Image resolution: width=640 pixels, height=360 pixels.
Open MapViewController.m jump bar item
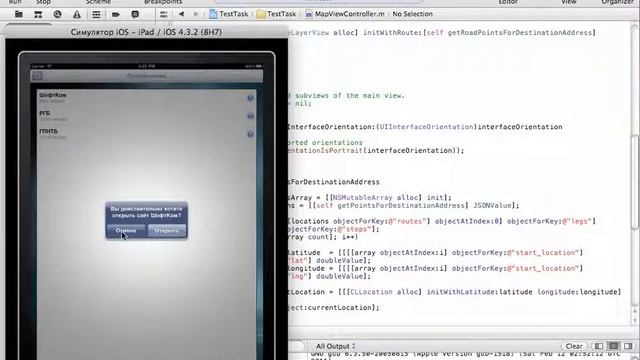[345, 14]
